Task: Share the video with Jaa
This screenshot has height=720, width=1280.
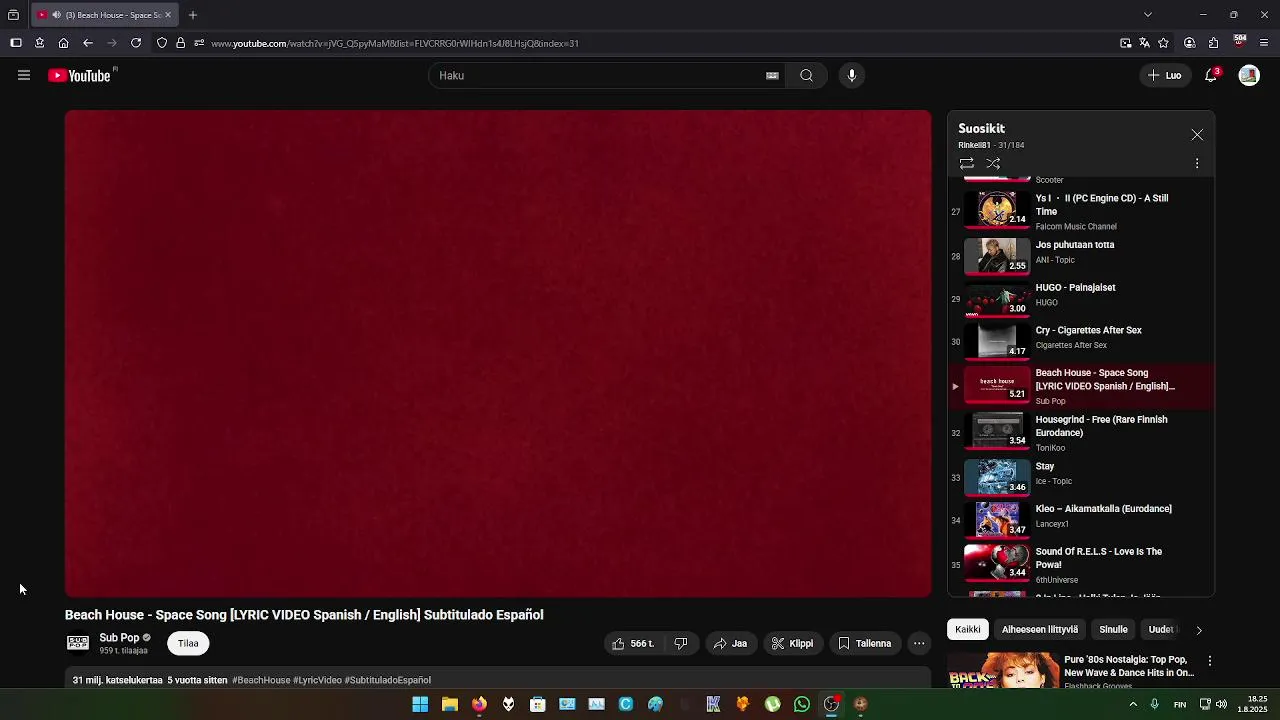Action: 730,643
